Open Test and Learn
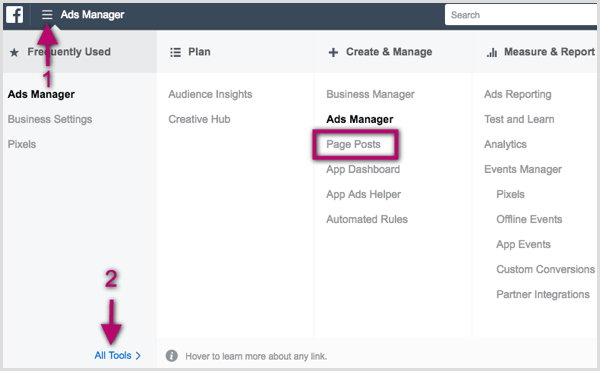The image size is (600, 371). point(519,119)
